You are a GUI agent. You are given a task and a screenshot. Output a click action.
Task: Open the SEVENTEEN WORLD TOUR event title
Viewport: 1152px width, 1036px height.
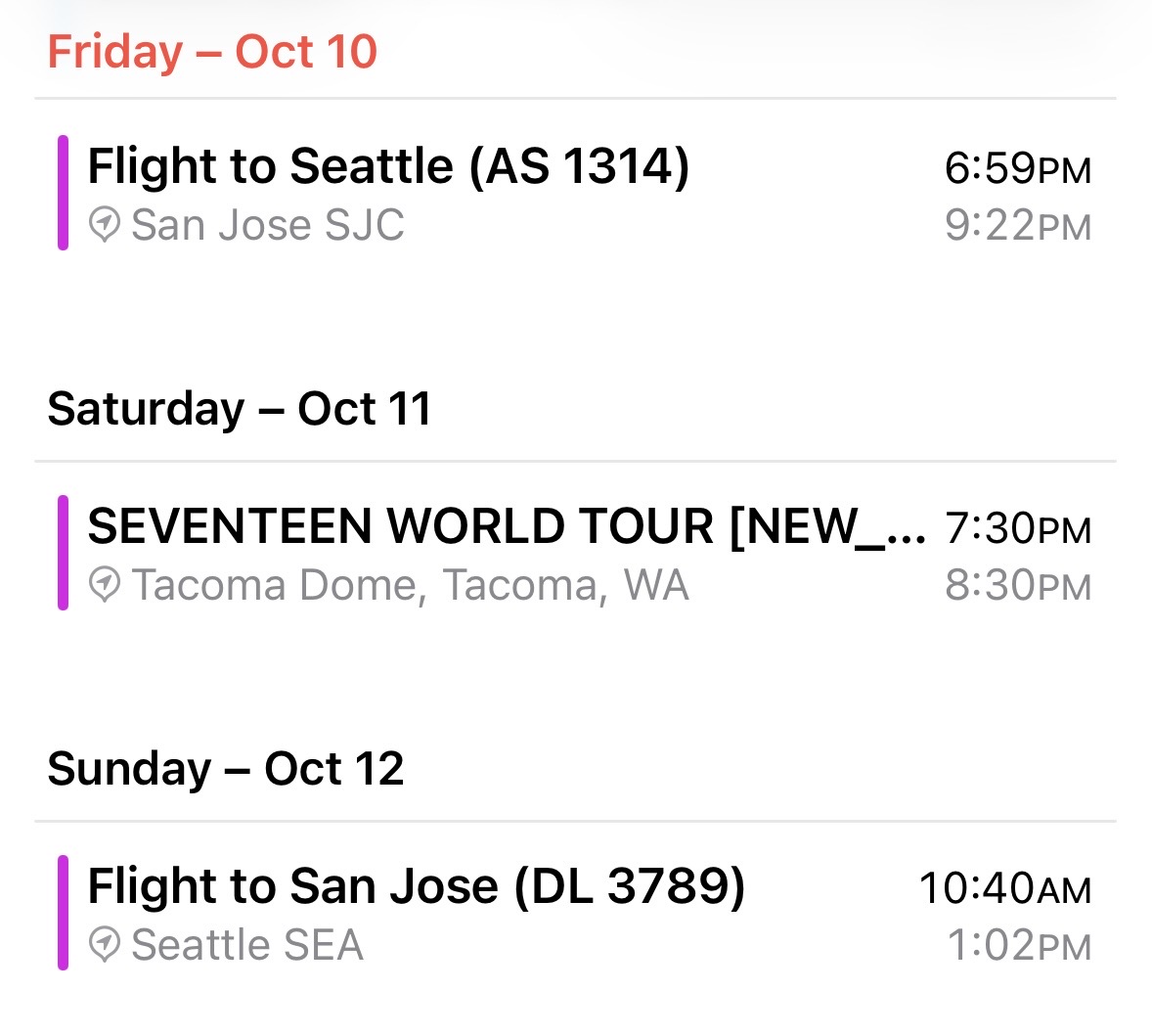pyautogui.click(x=507, y=526)
